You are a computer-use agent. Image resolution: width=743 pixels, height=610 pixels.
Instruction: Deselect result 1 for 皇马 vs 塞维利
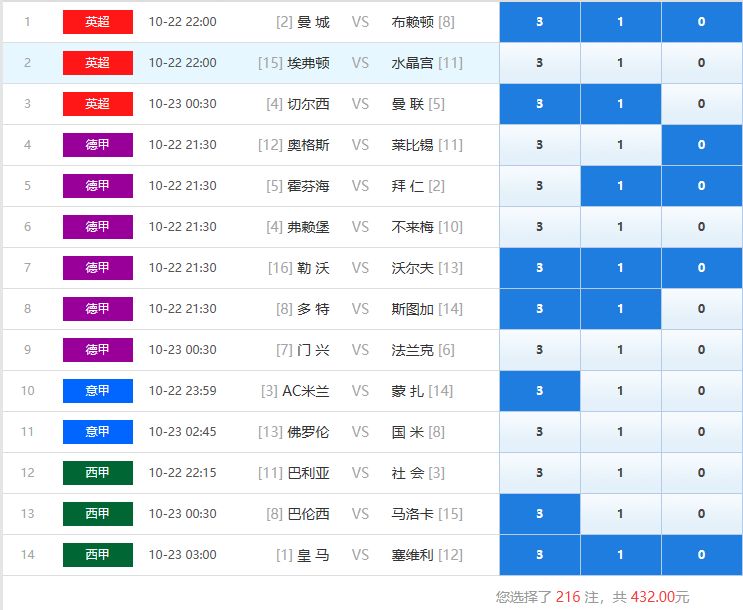pos(621,555)
